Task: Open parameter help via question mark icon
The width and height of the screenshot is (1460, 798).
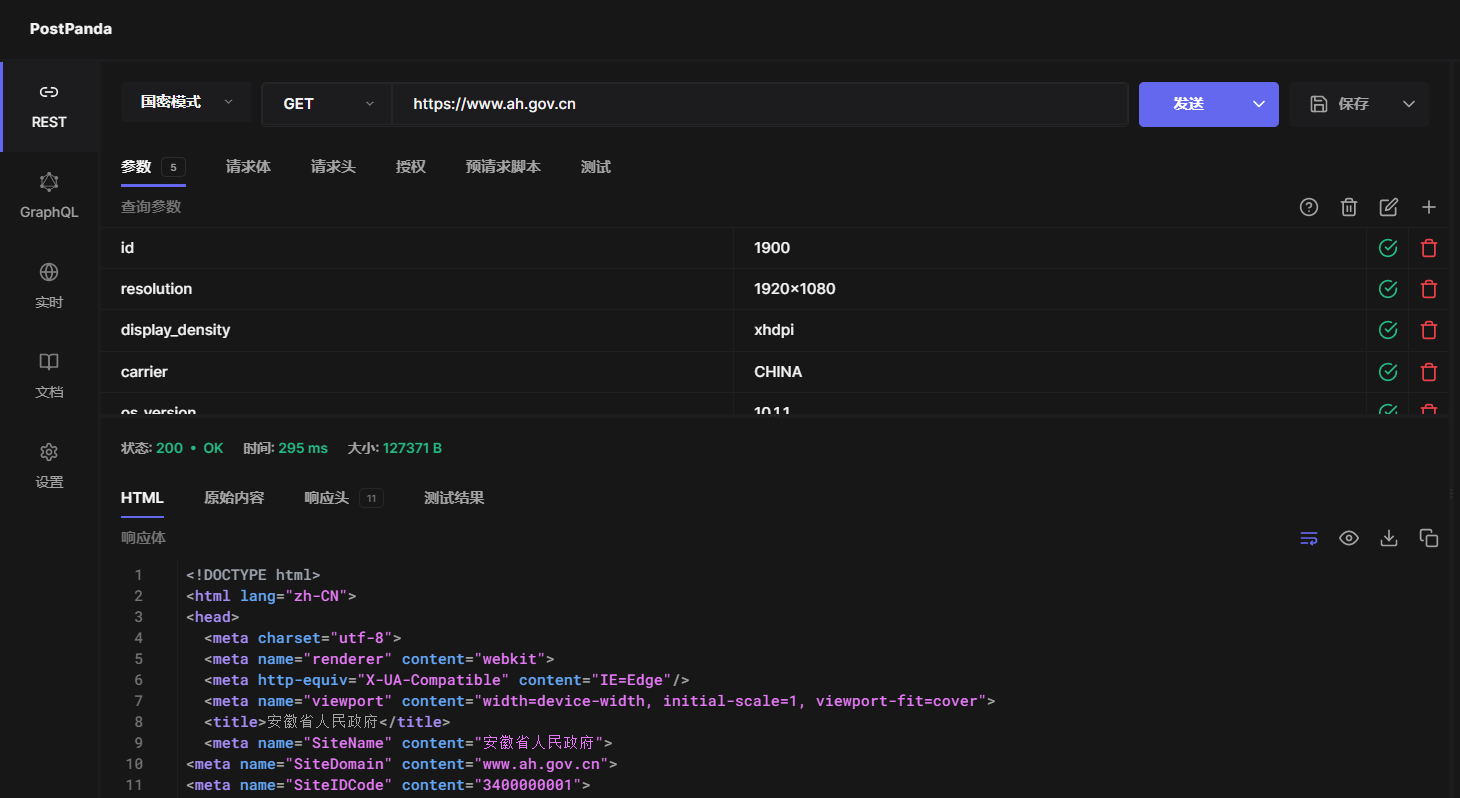Action: pos(1309,207)
